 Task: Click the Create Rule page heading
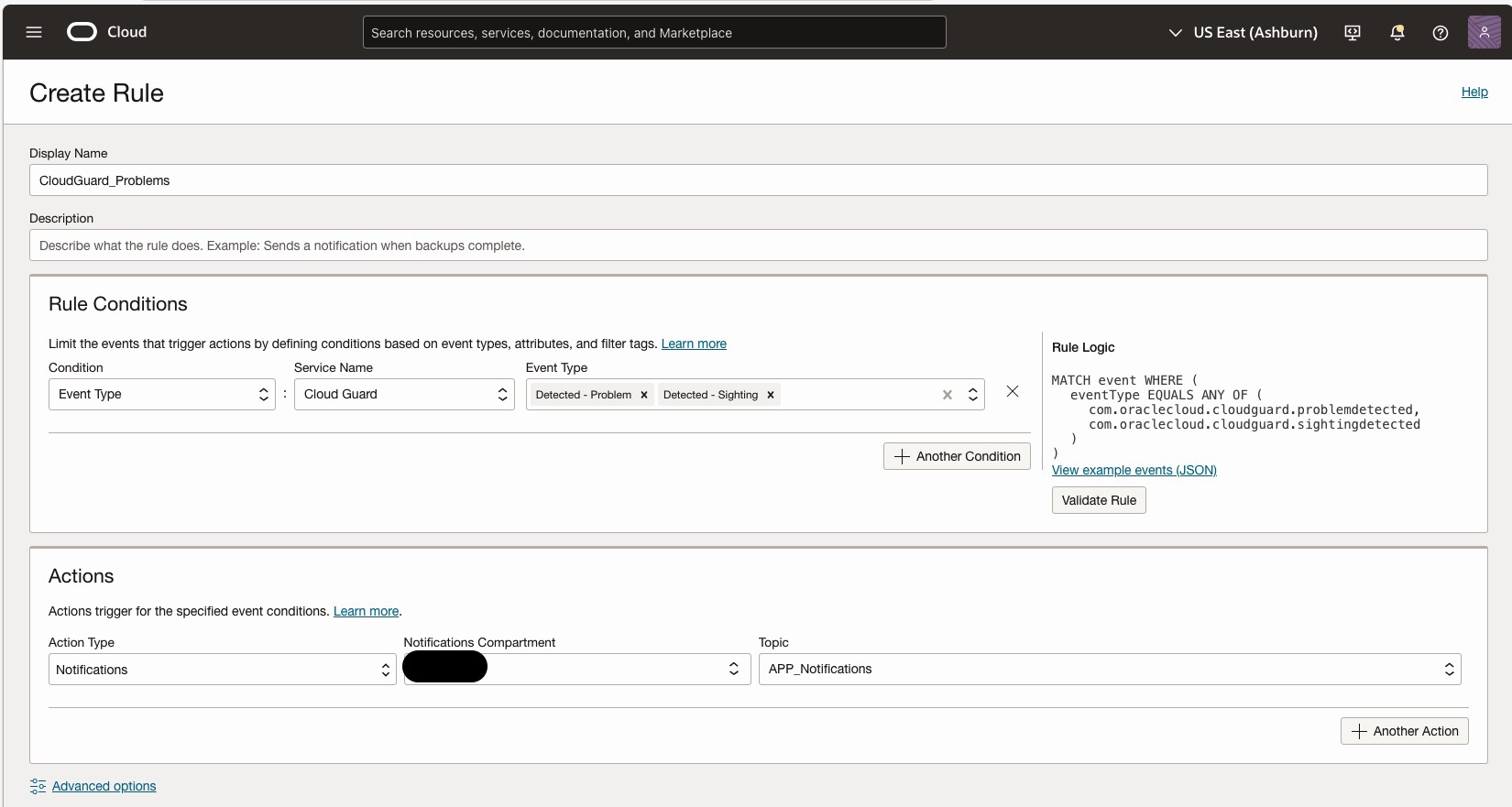(x=96, y=93)
